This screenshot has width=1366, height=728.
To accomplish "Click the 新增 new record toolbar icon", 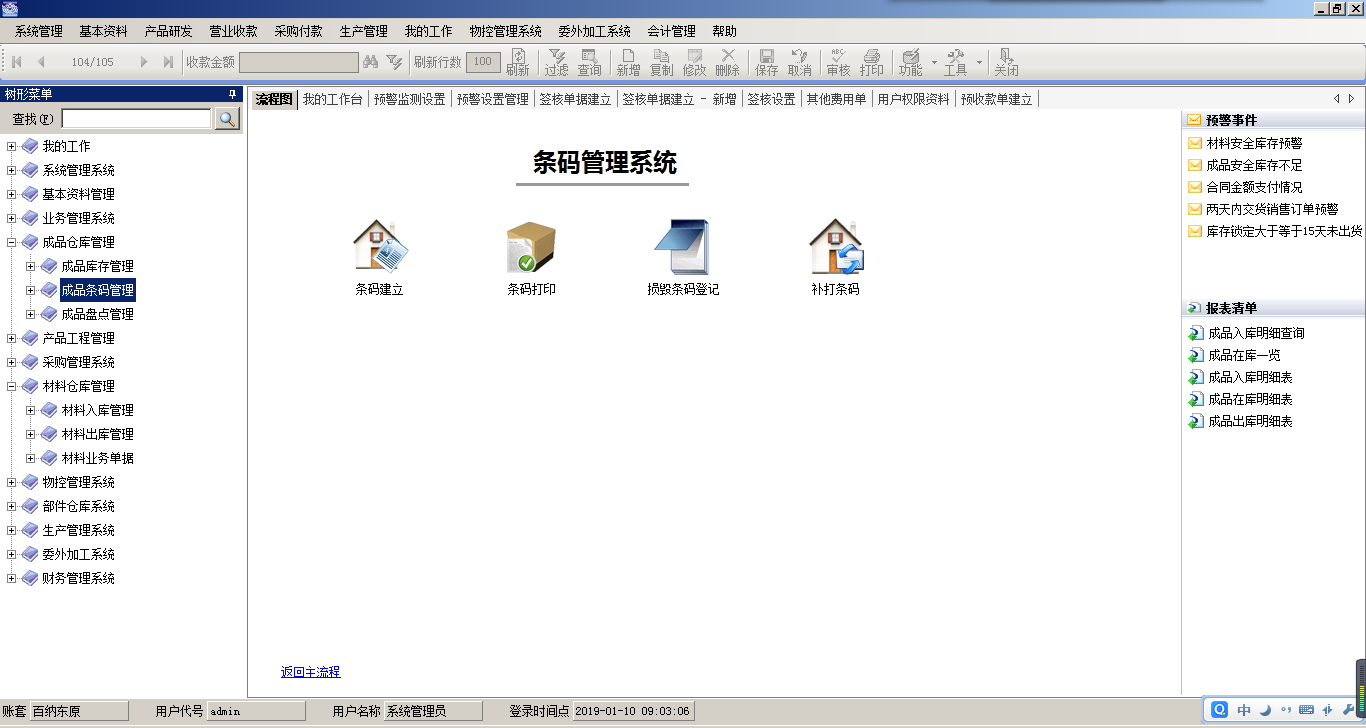I will click(627, 62).
